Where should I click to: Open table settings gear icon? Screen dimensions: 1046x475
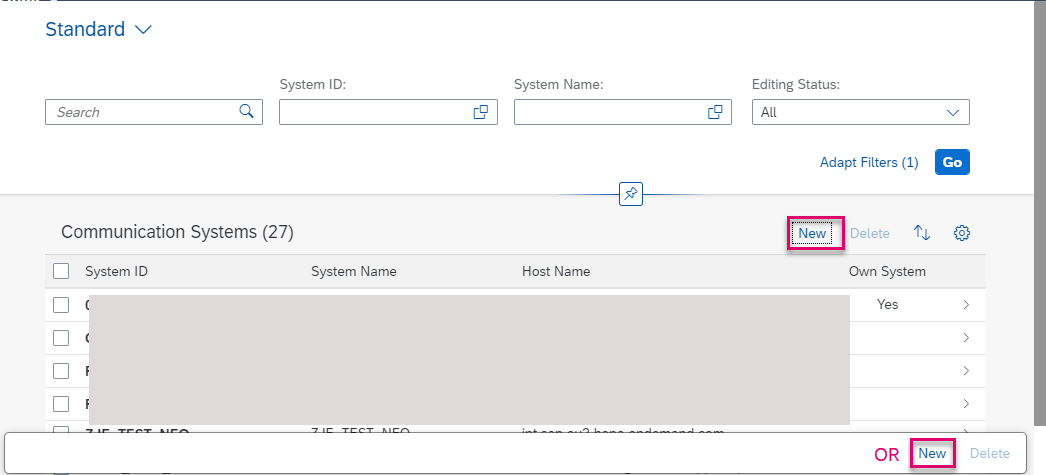(x=962, y=233)
